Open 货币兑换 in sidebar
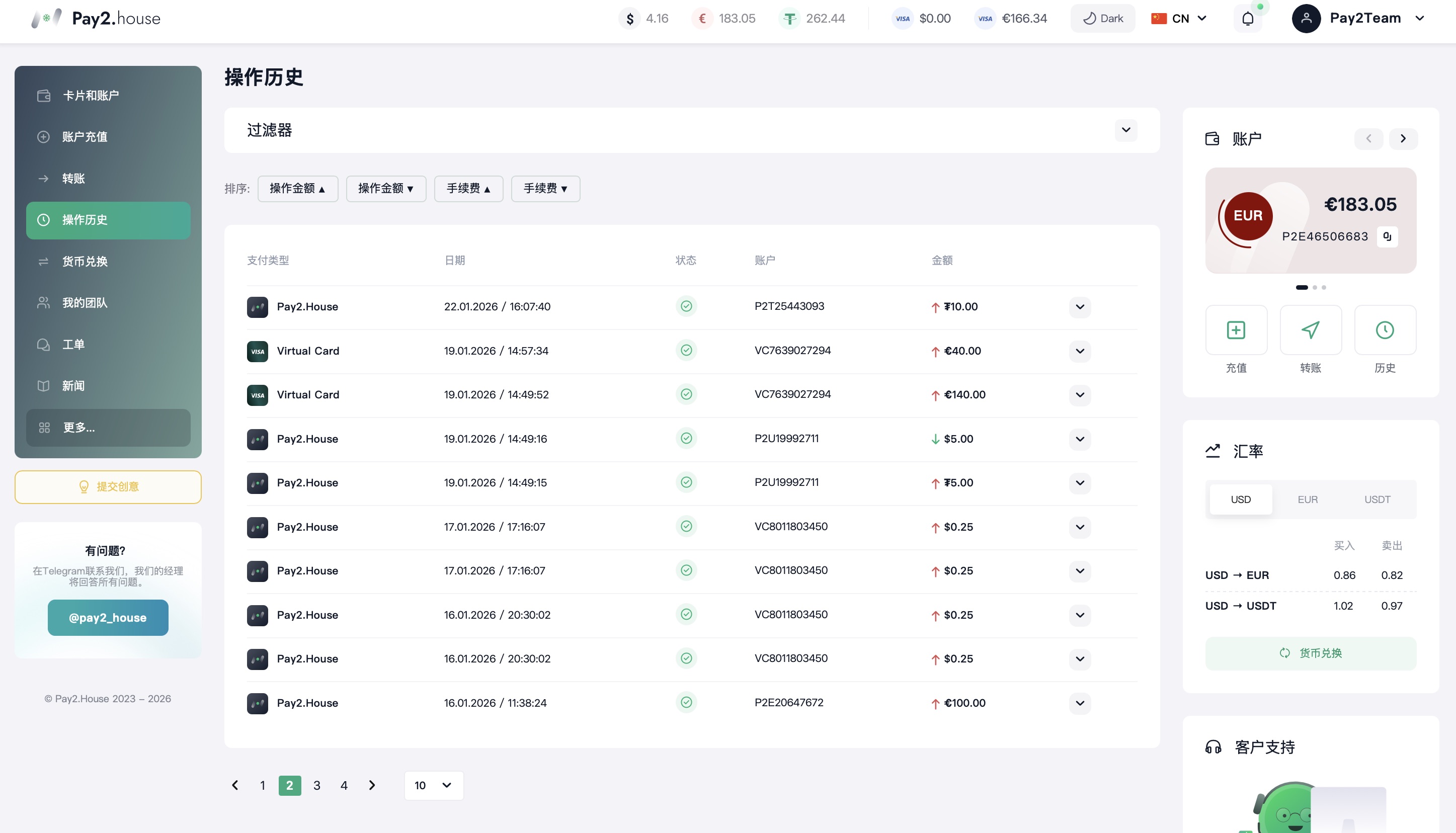The image size is (1456, 833). pos(108,262)
